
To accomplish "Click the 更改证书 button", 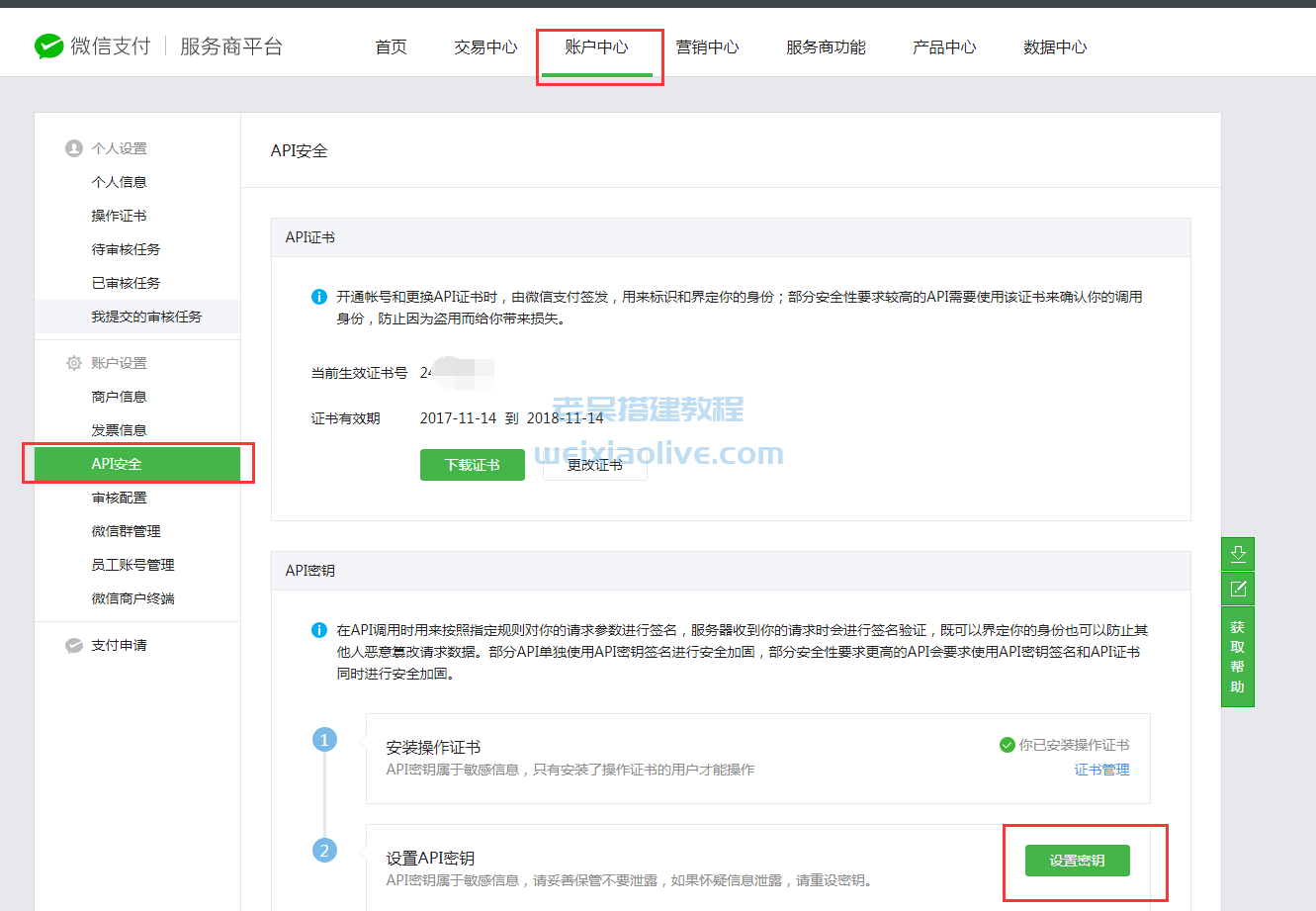I will click(x=594, y=465).
